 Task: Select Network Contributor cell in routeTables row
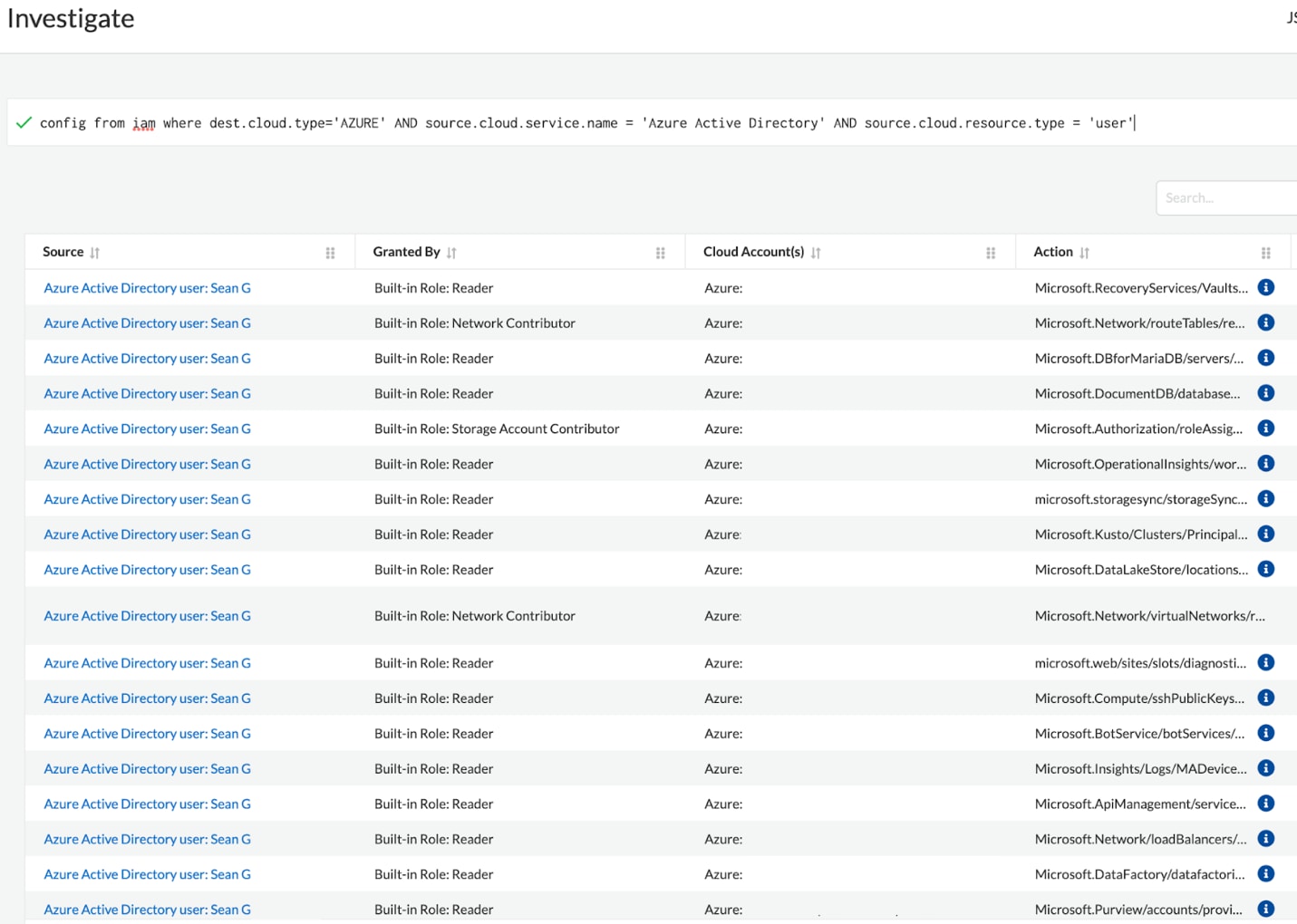(475, 322)
